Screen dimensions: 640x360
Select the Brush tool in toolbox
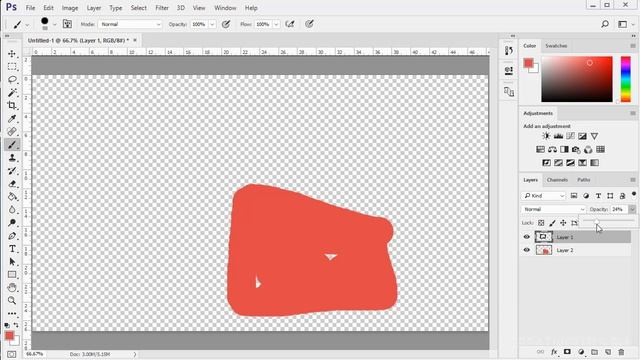(x=12, y=144)
